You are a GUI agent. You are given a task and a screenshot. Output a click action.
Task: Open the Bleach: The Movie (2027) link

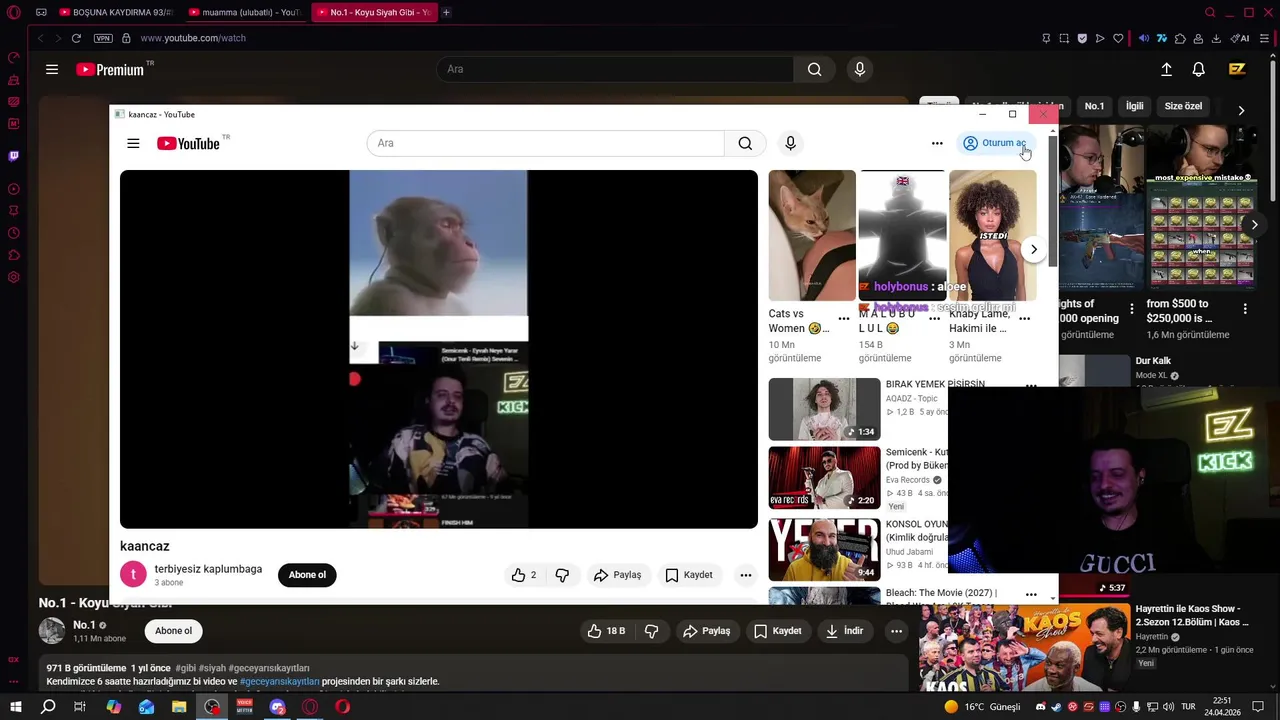point(941,593)
